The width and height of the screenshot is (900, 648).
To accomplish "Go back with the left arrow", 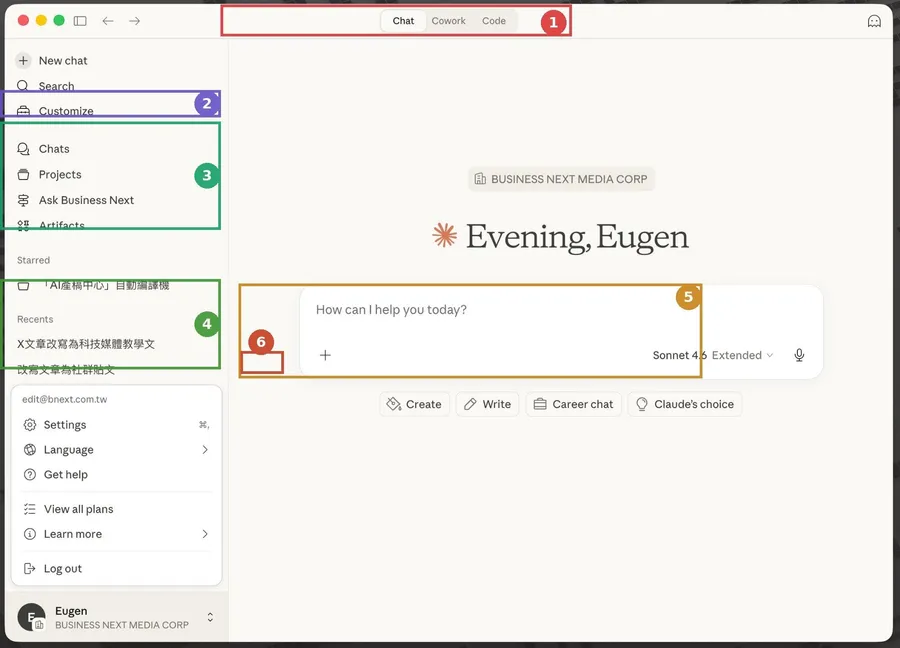I will coord(107,21).
